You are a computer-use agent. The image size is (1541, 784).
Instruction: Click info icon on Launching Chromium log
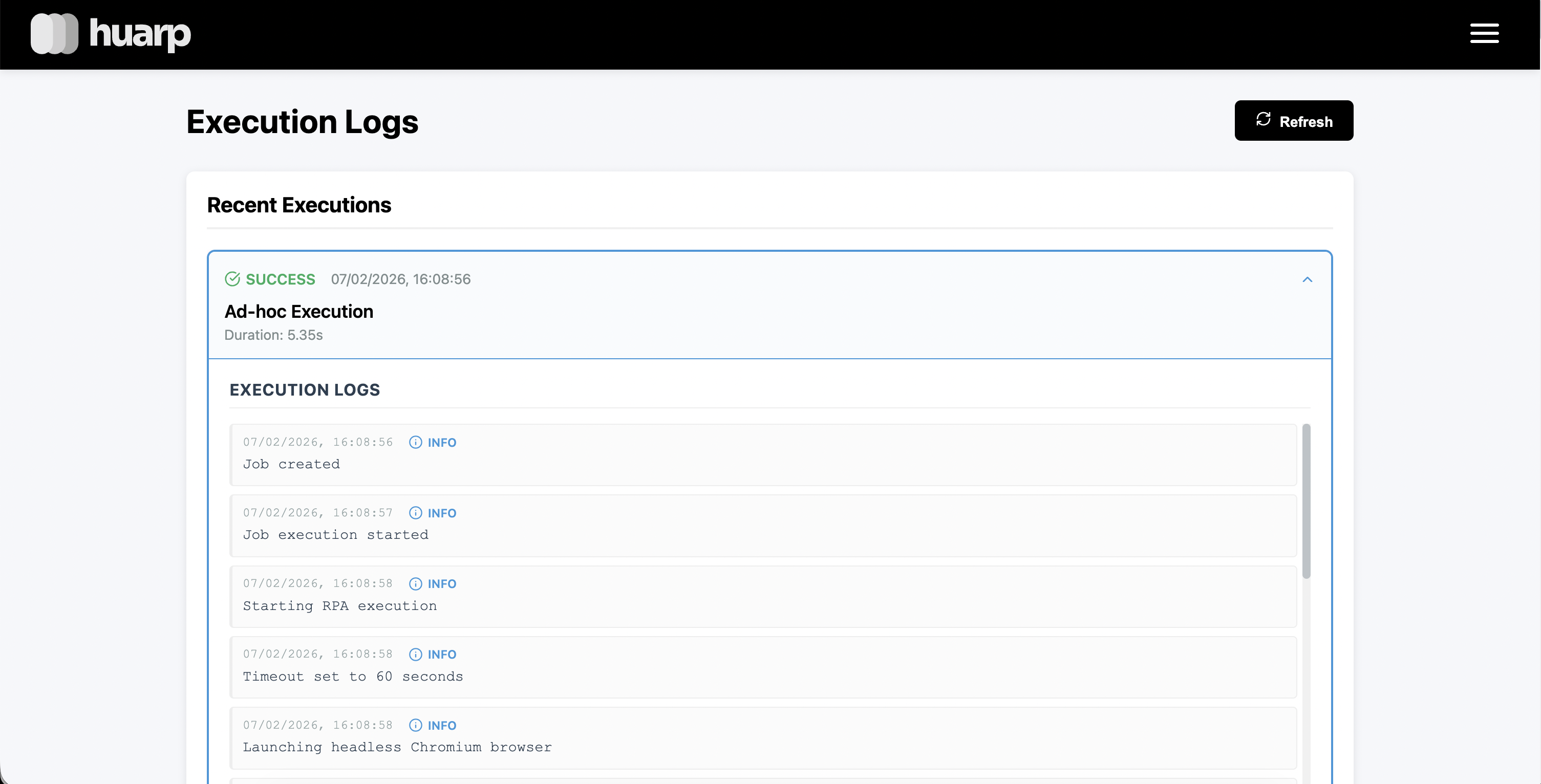point(415,725)
